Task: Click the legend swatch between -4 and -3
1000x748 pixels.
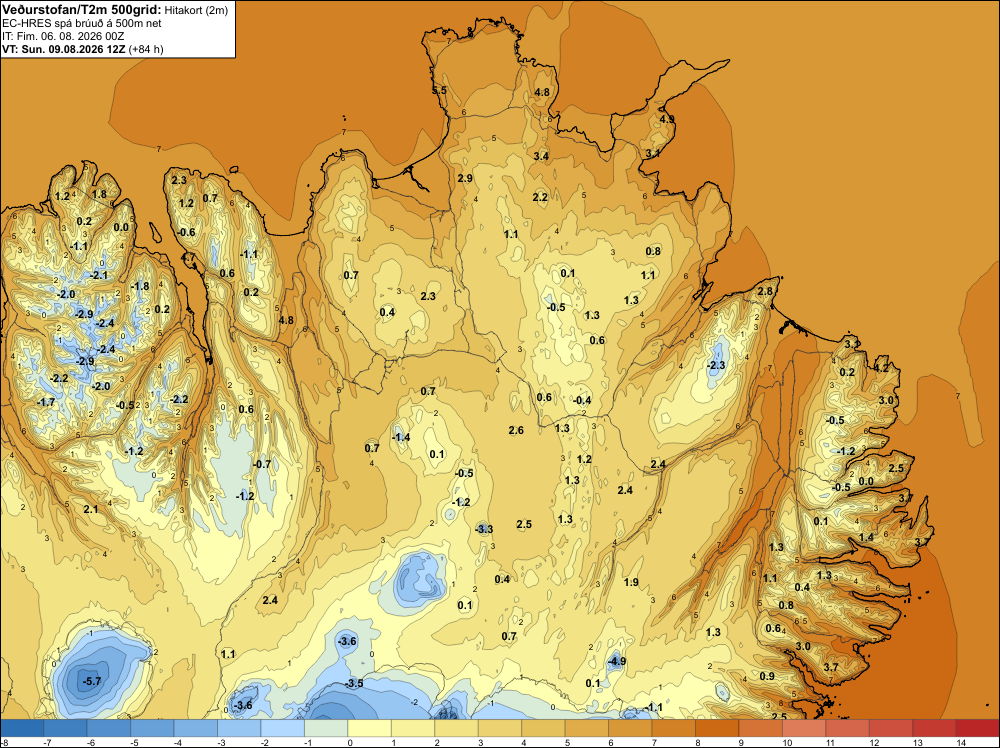Action: [x=195, y=728]
